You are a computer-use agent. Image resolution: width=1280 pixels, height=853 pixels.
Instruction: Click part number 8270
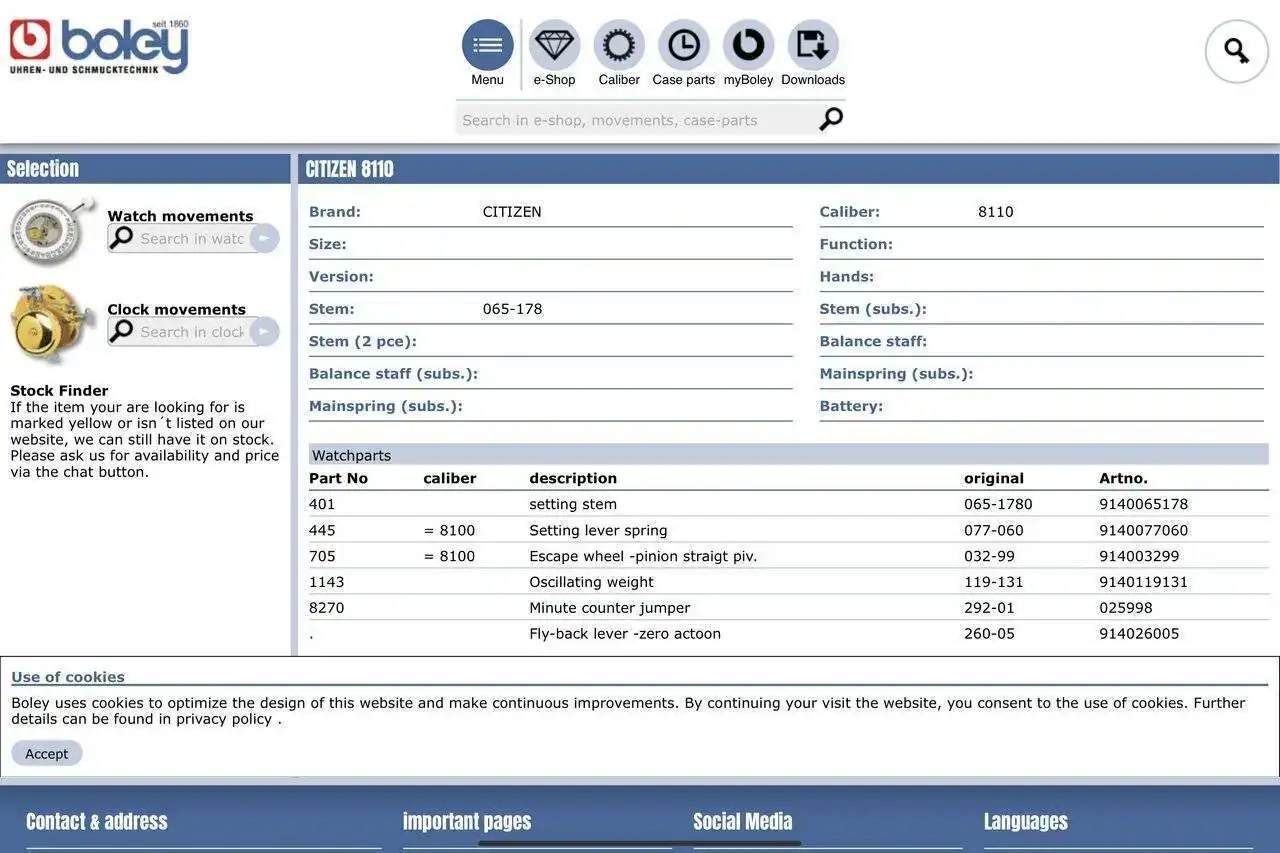[x=326, y=608]
